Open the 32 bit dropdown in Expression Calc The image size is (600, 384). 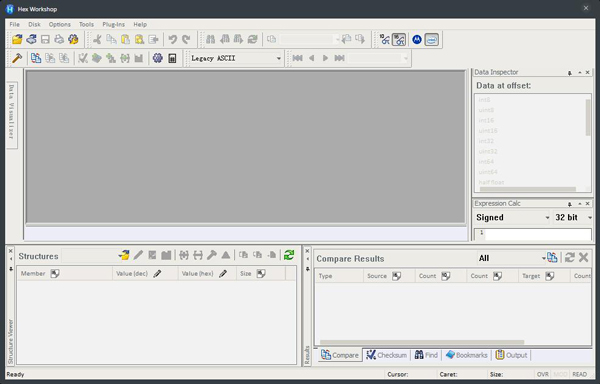click(x=573, y=217)
